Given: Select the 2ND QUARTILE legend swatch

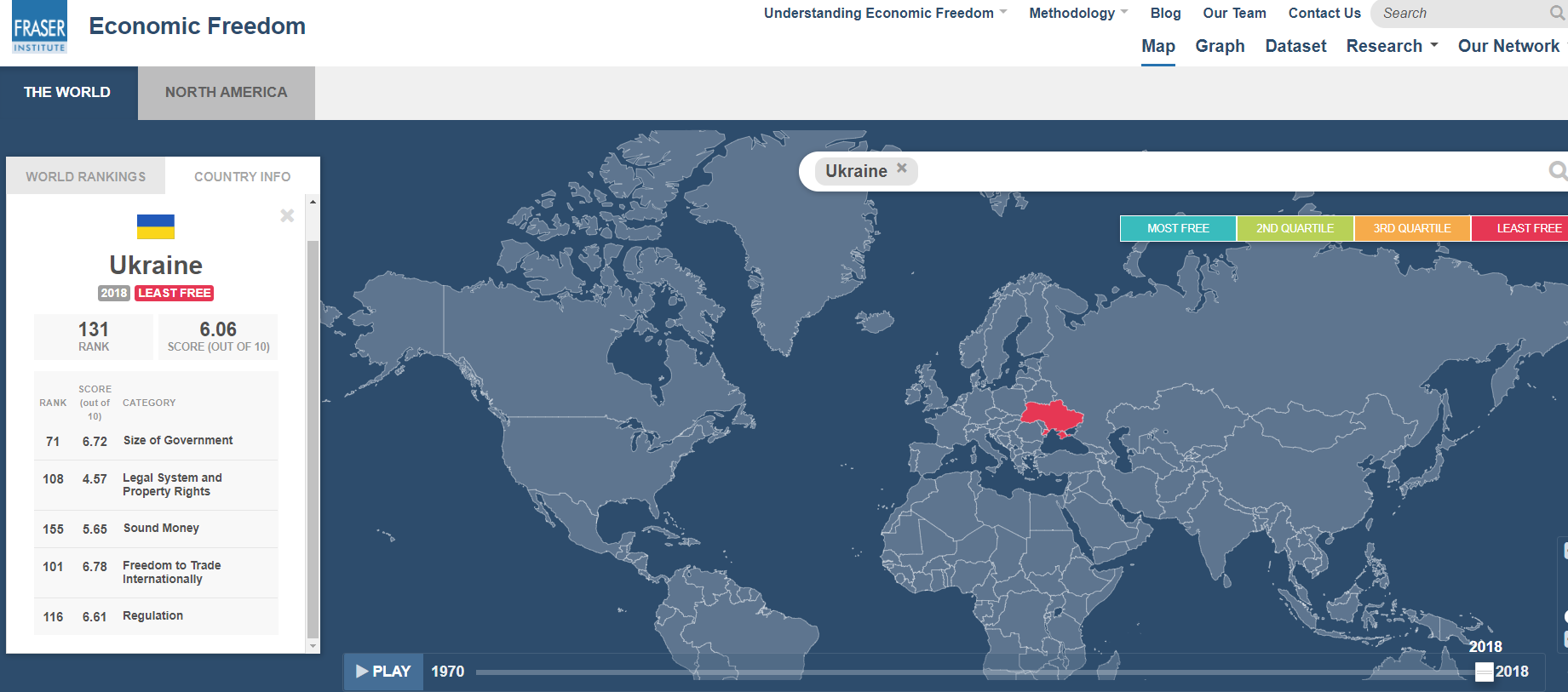Looking at the screenshot, I should [1295, 228].
